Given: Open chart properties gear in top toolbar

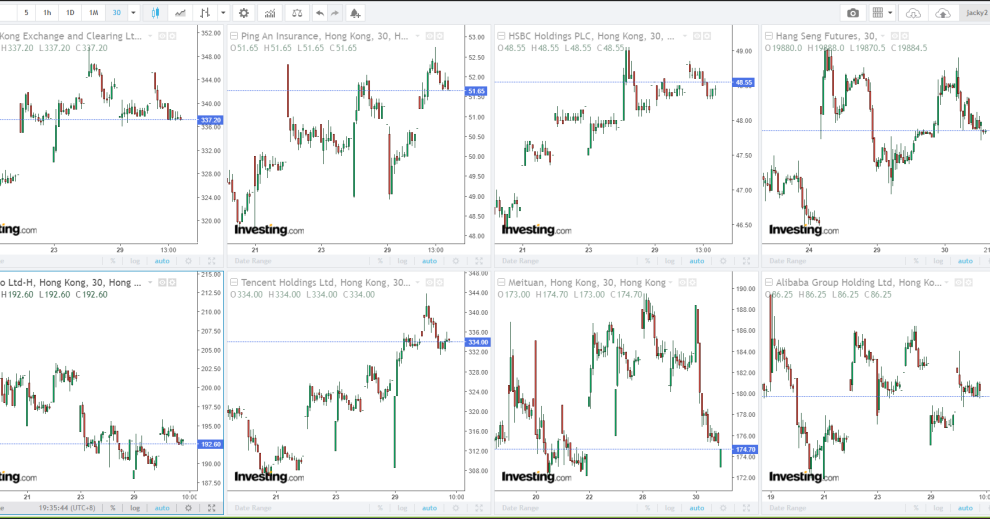Looking at the screenshot, I should click(244, 13).
